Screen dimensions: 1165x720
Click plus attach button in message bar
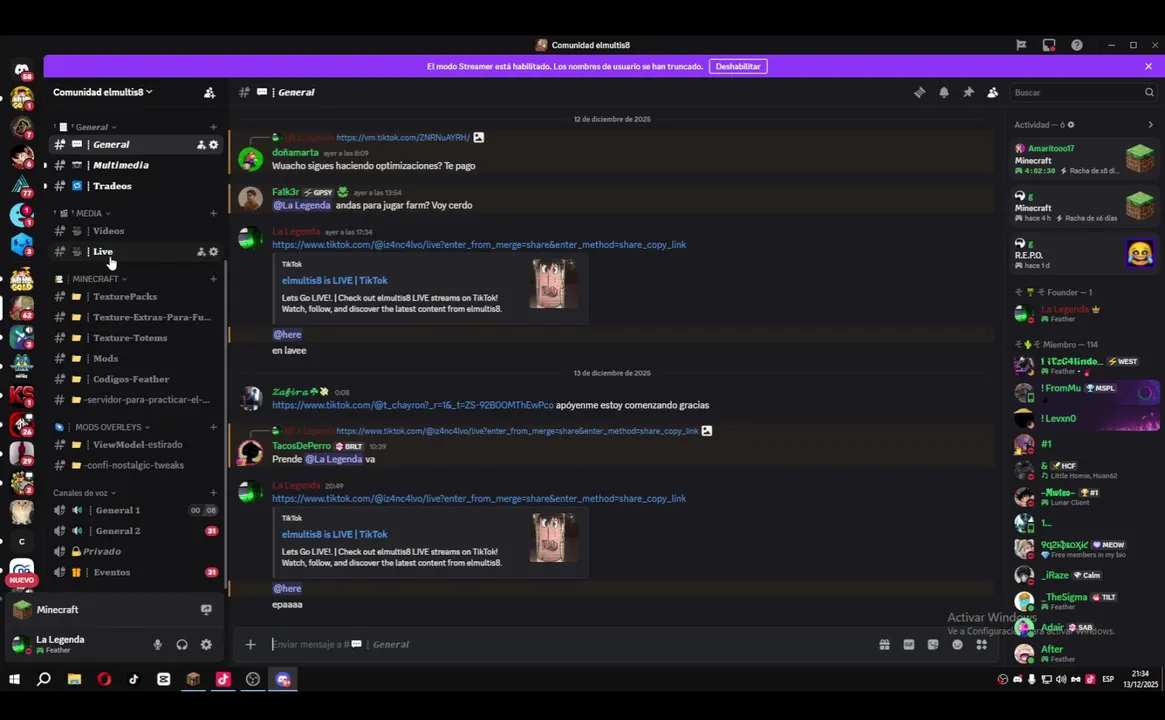point(250,644)
